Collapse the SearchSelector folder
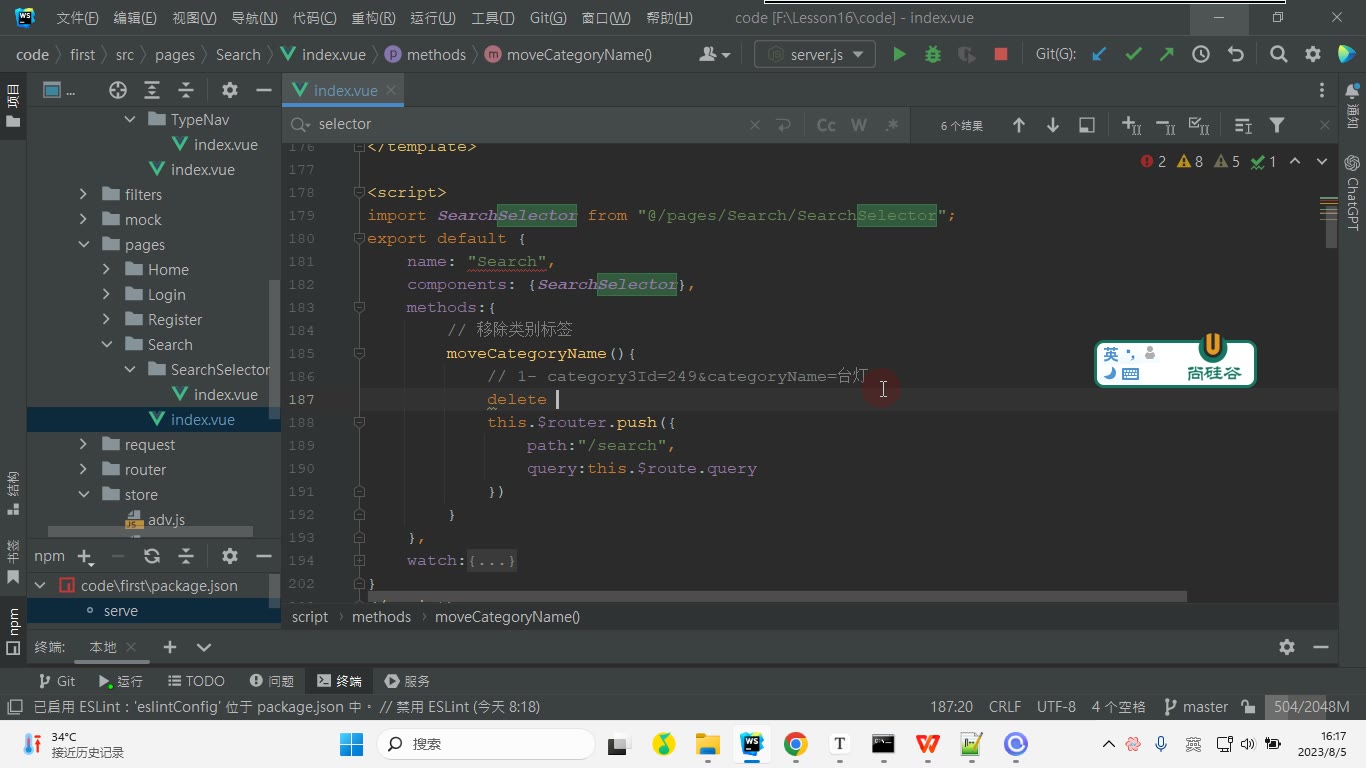 [130, 369]
